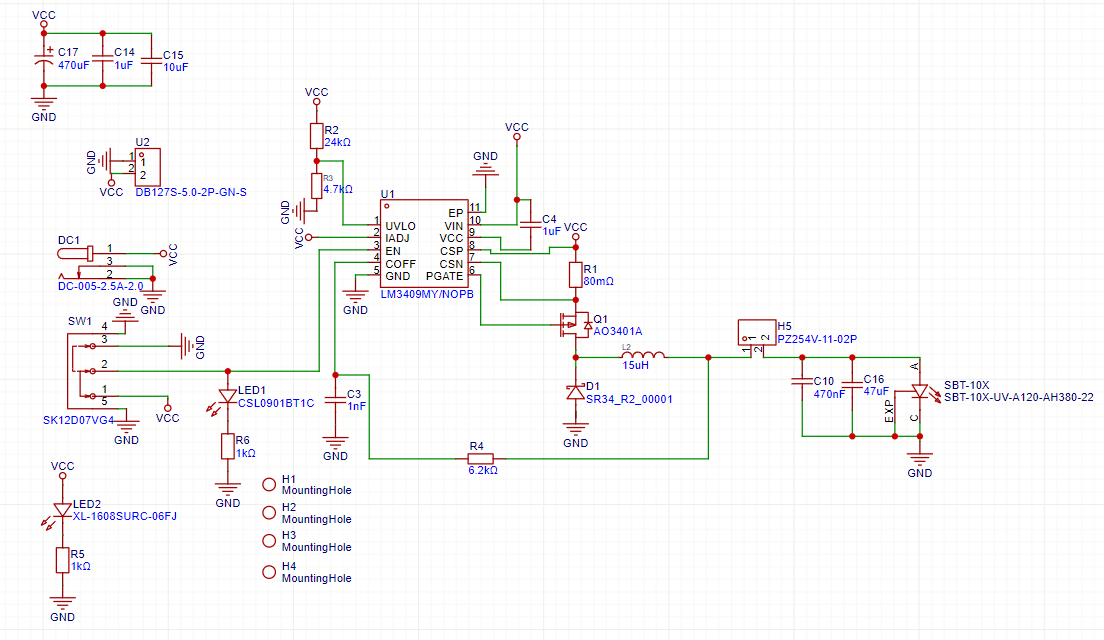Select resistor R4 6.2kΩ
Screen dimensions: 1104x640
476,459
